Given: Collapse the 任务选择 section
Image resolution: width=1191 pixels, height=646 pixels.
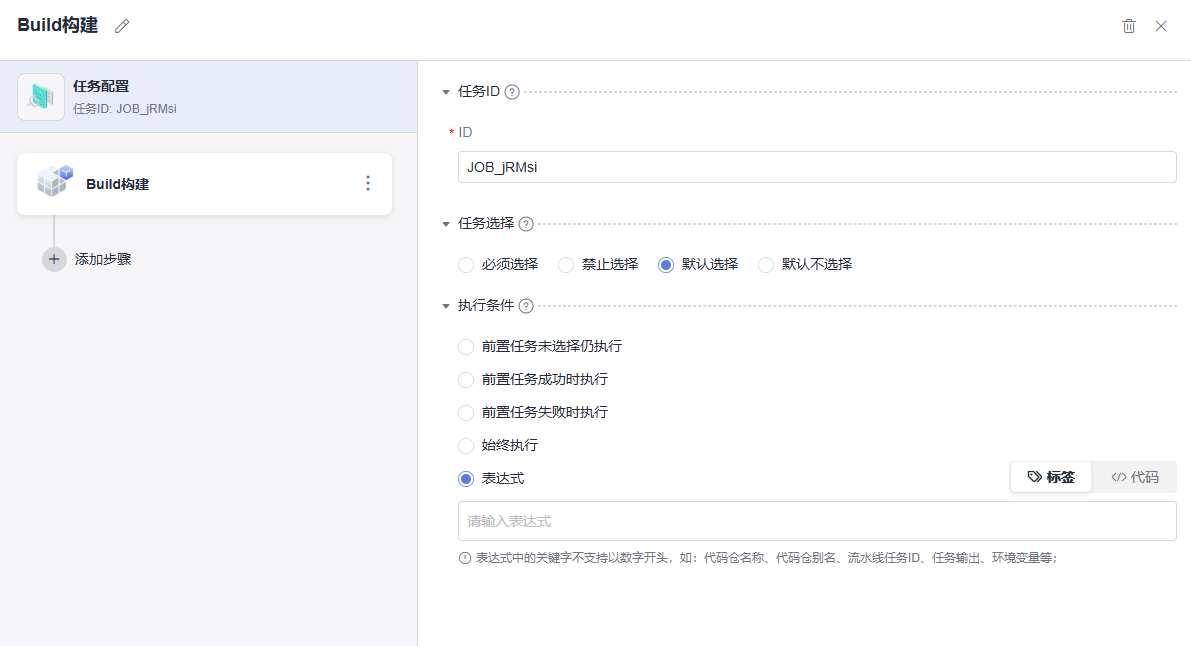Looking at the screenshot, I should click(446, 224).
